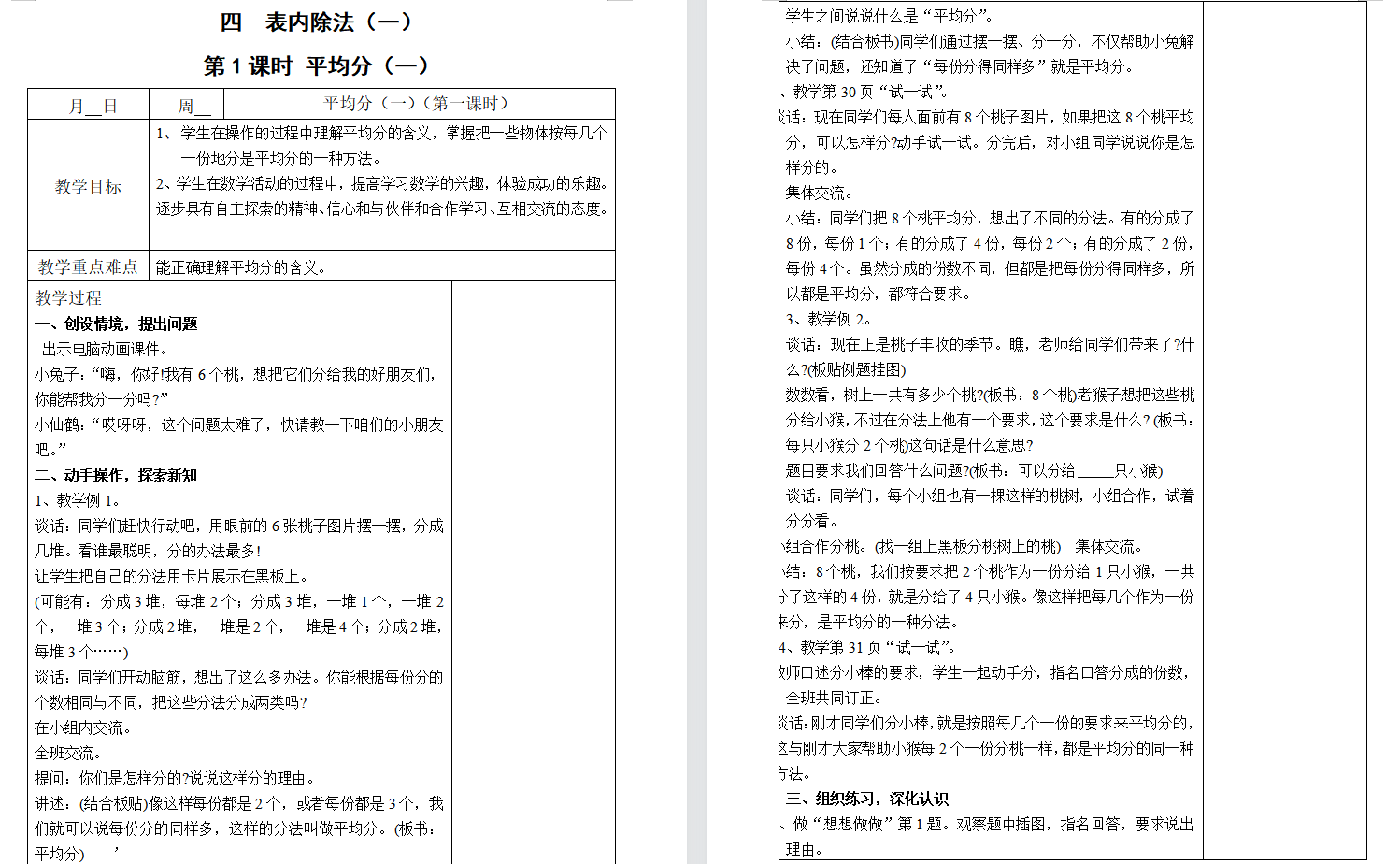The height and width of the screenshot is (864, 1400).
Task: Click the heading "四 表内除法（一）"
Action: pyautogui.click(x=317, y=22)
